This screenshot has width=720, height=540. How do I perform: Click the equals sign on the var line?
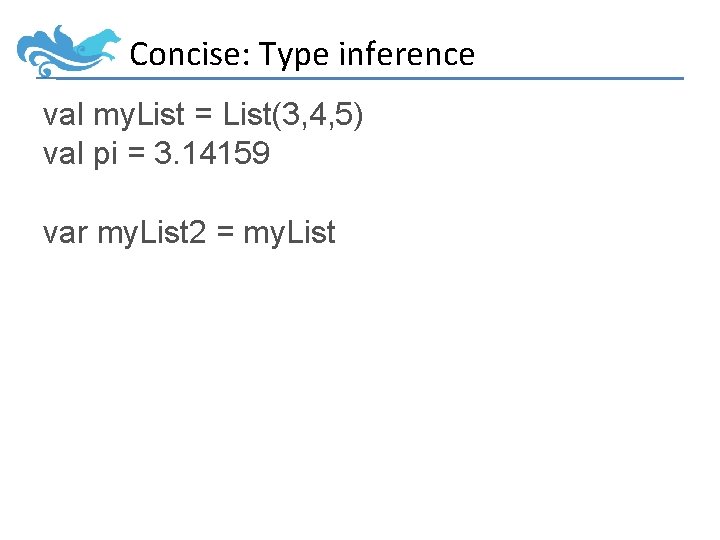pyautogui.click(x=224, y=234)
